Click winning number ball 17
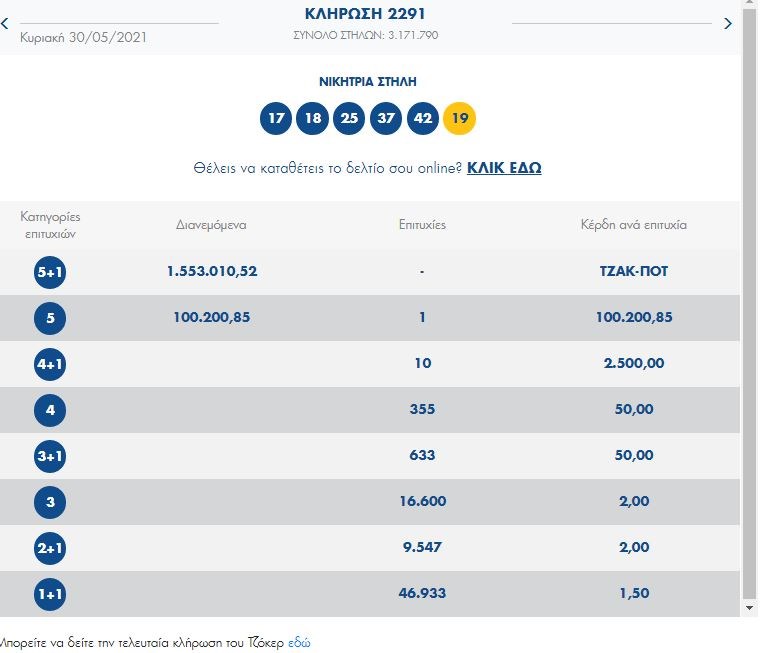 (276, 118)
